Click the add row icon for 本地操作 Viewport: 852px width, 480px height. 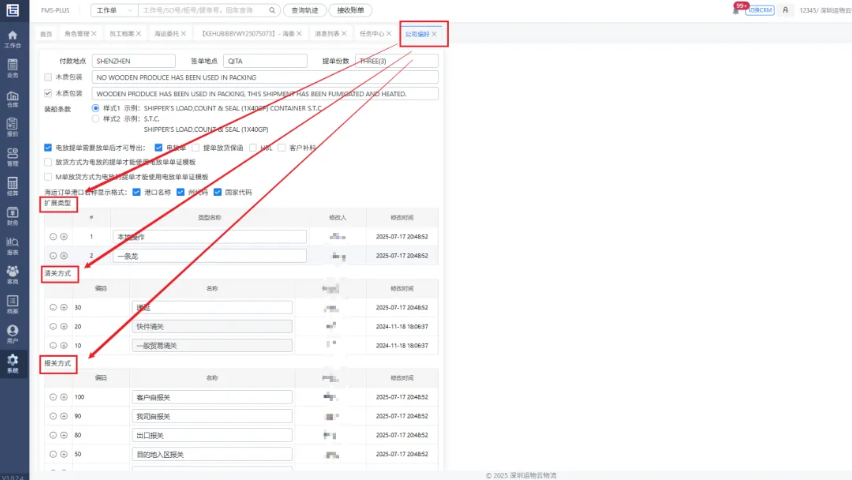[x=64, y=237]
